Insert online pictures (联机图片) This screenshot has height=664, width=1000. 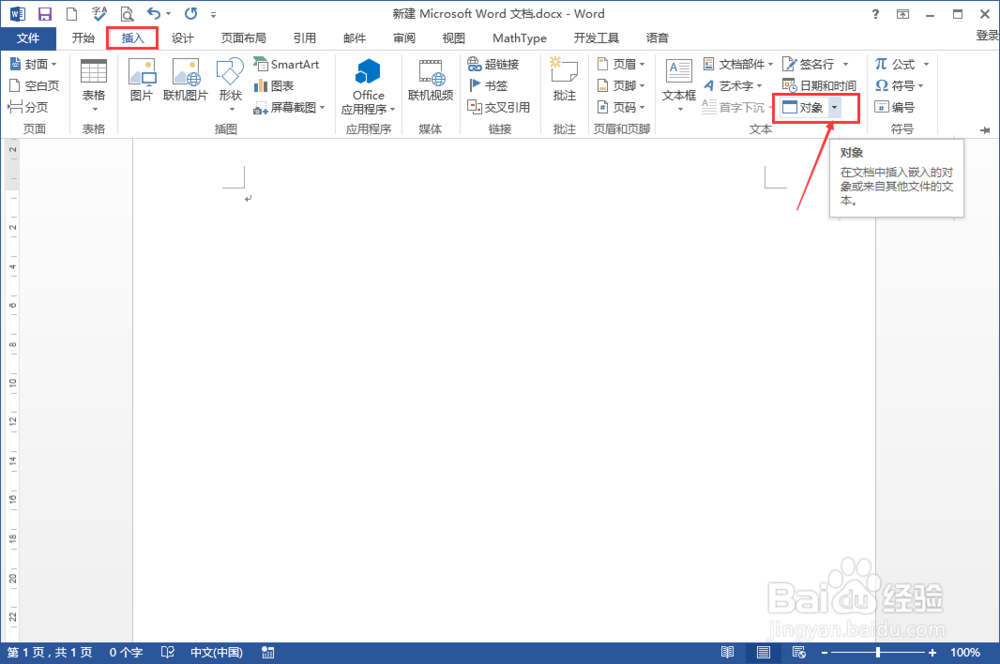pos(186,80)
